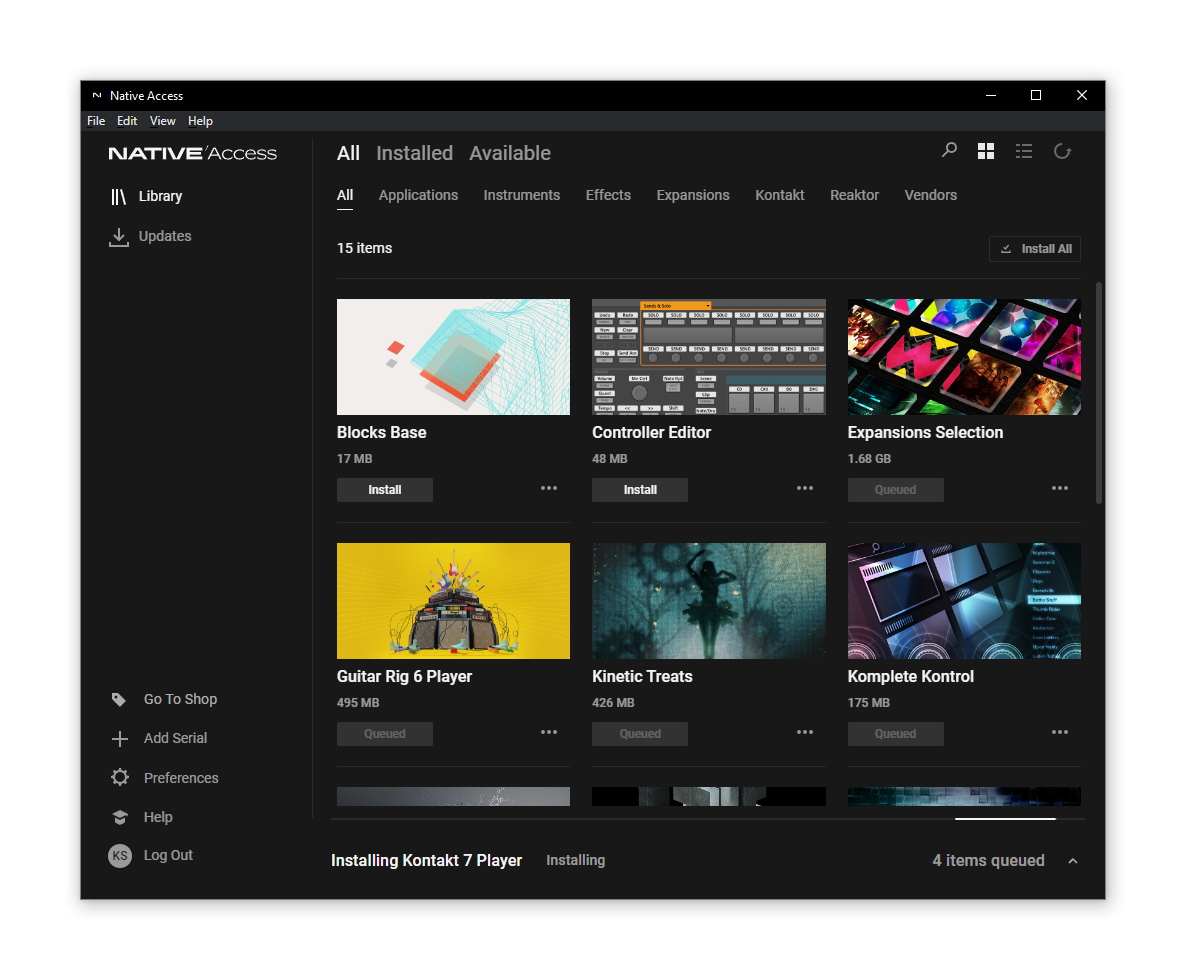Click Add Serial plus icon
This screenshot has height=980, width=1186.
(119, 738)
